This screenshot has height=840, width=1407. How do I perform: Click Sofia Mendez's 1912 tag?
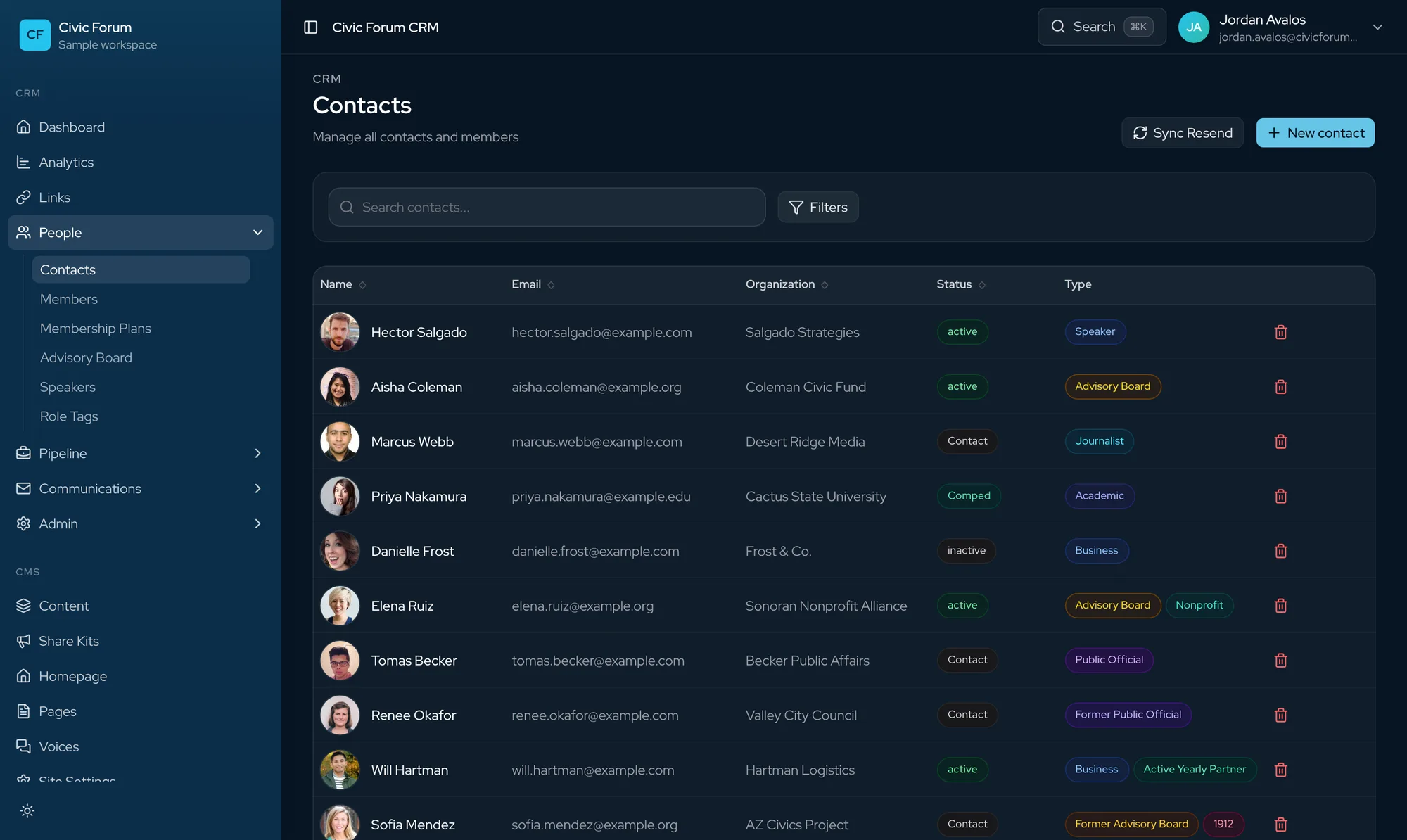click(x=1223, y=824)
